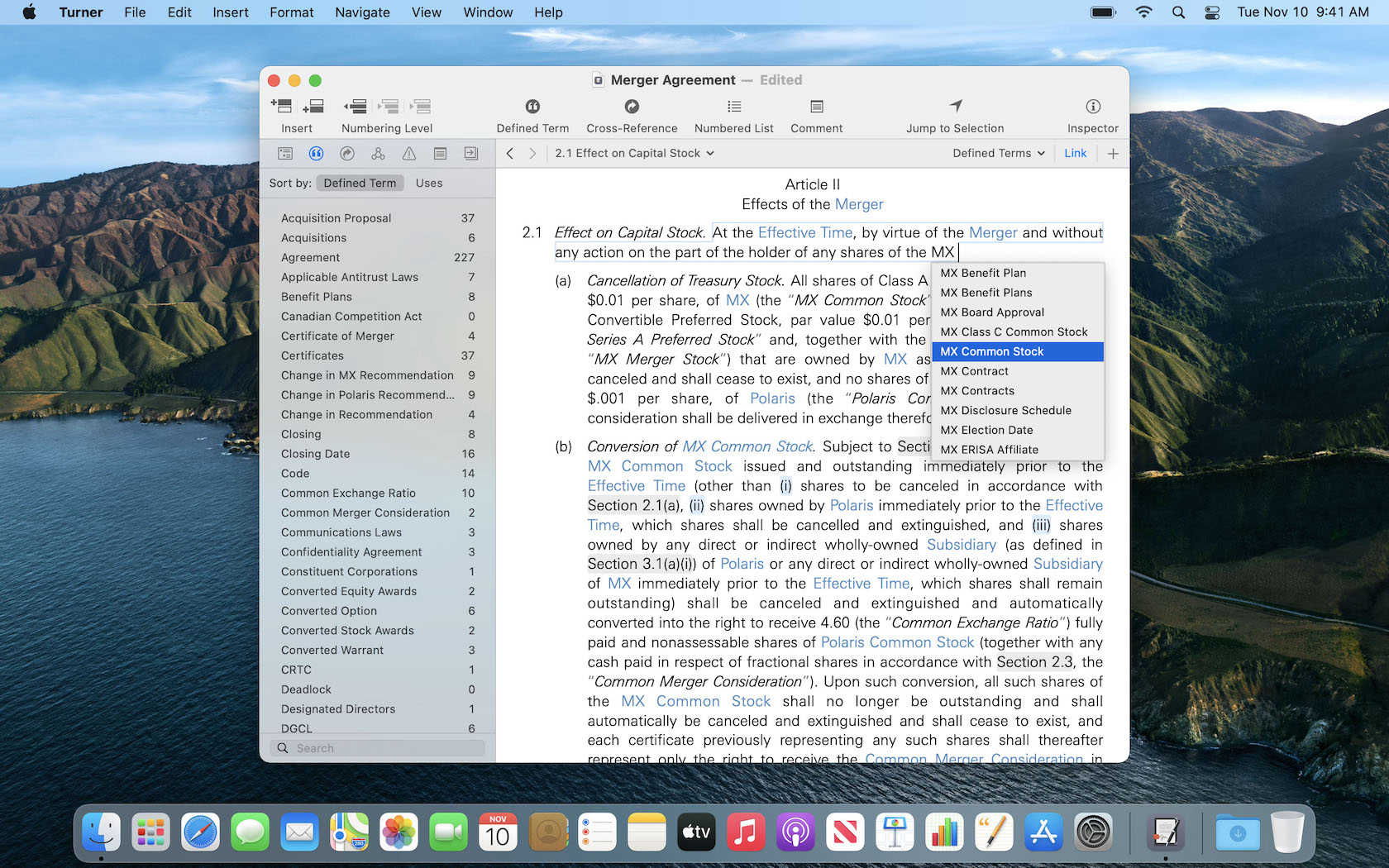1389x868 pixels.
Task: Select the Agreement term row
Action: 377,257
